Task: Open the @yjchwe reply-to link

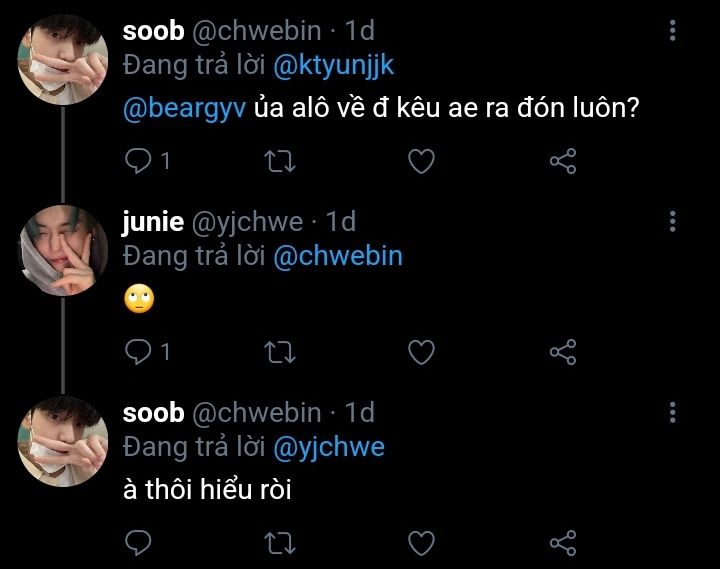Action: point(329,446)
